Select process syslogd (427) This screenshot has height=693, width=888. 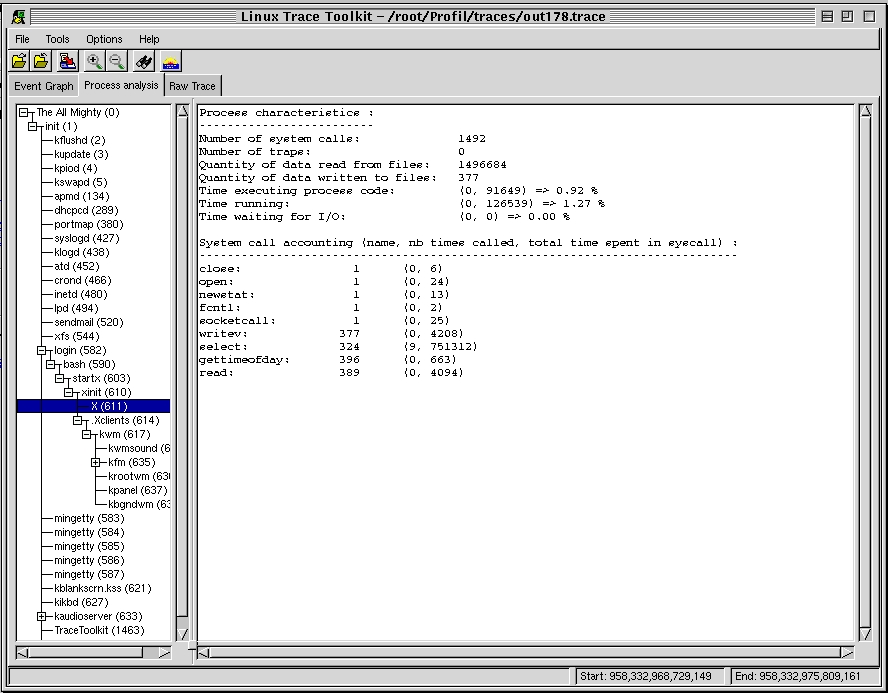87,238
